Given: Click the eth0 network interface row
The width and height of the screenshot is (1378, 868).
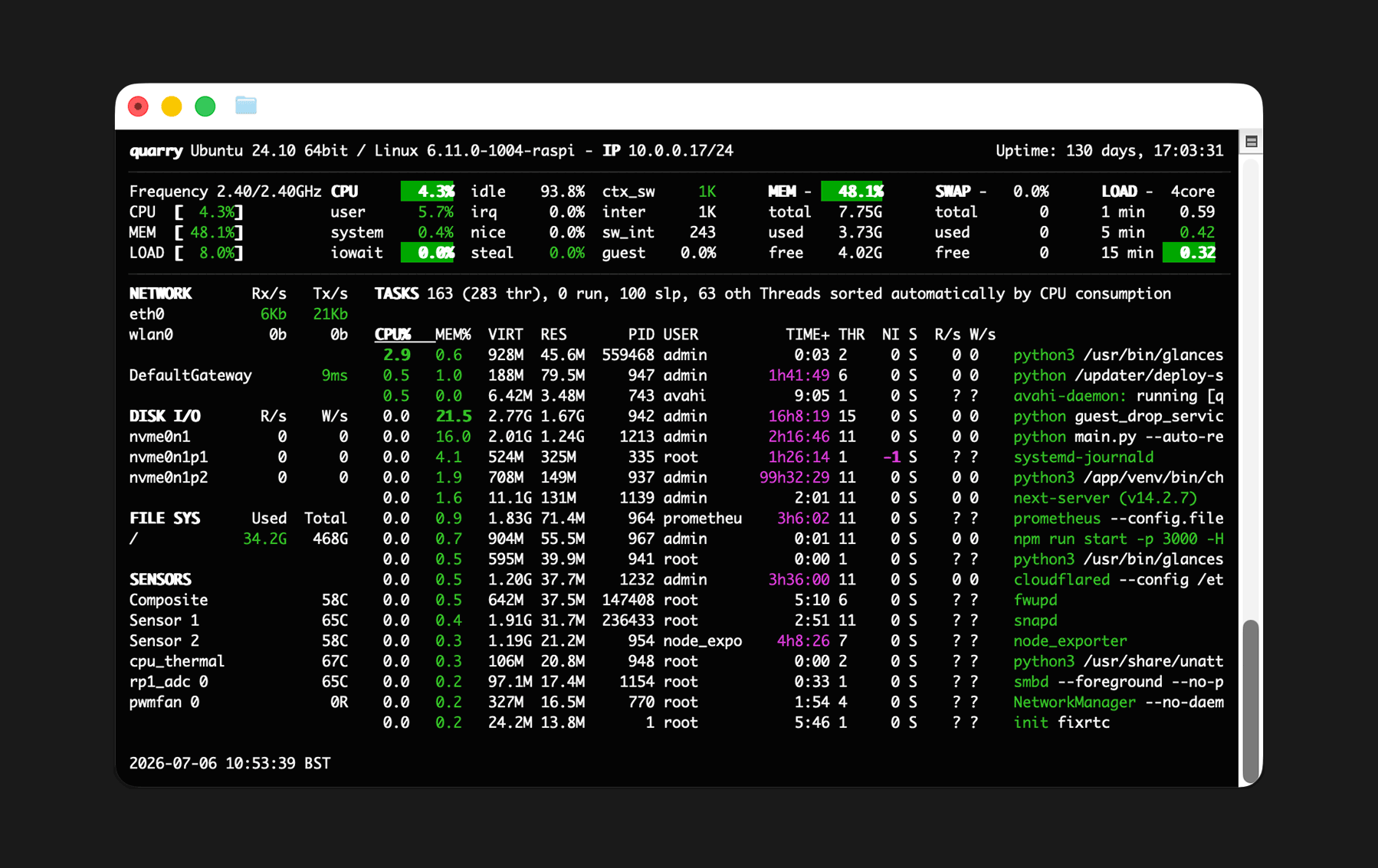Looking at the screenshot, I should tap(238, 314).
